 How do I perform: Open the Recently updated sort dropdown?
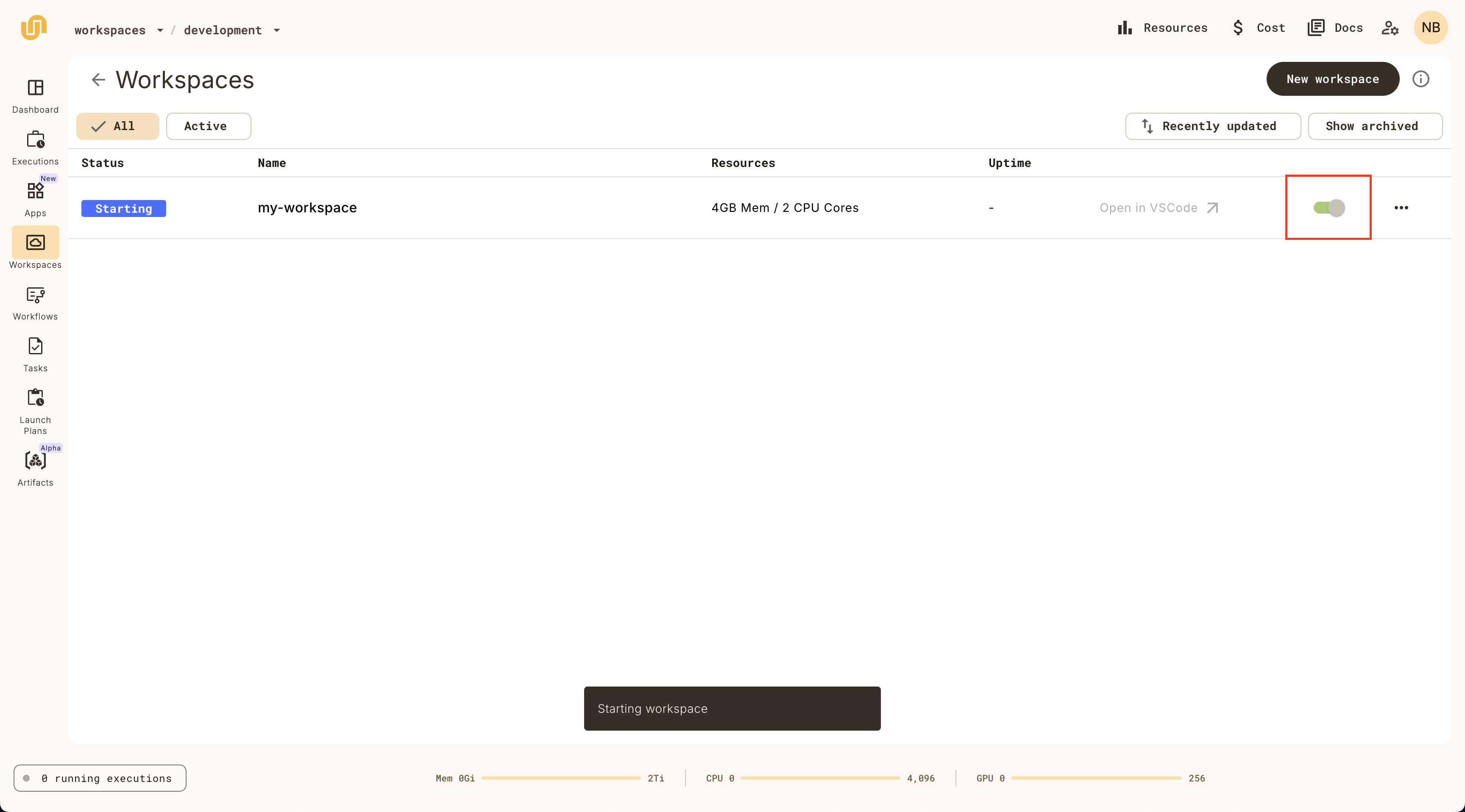(x=1213, y=126)
